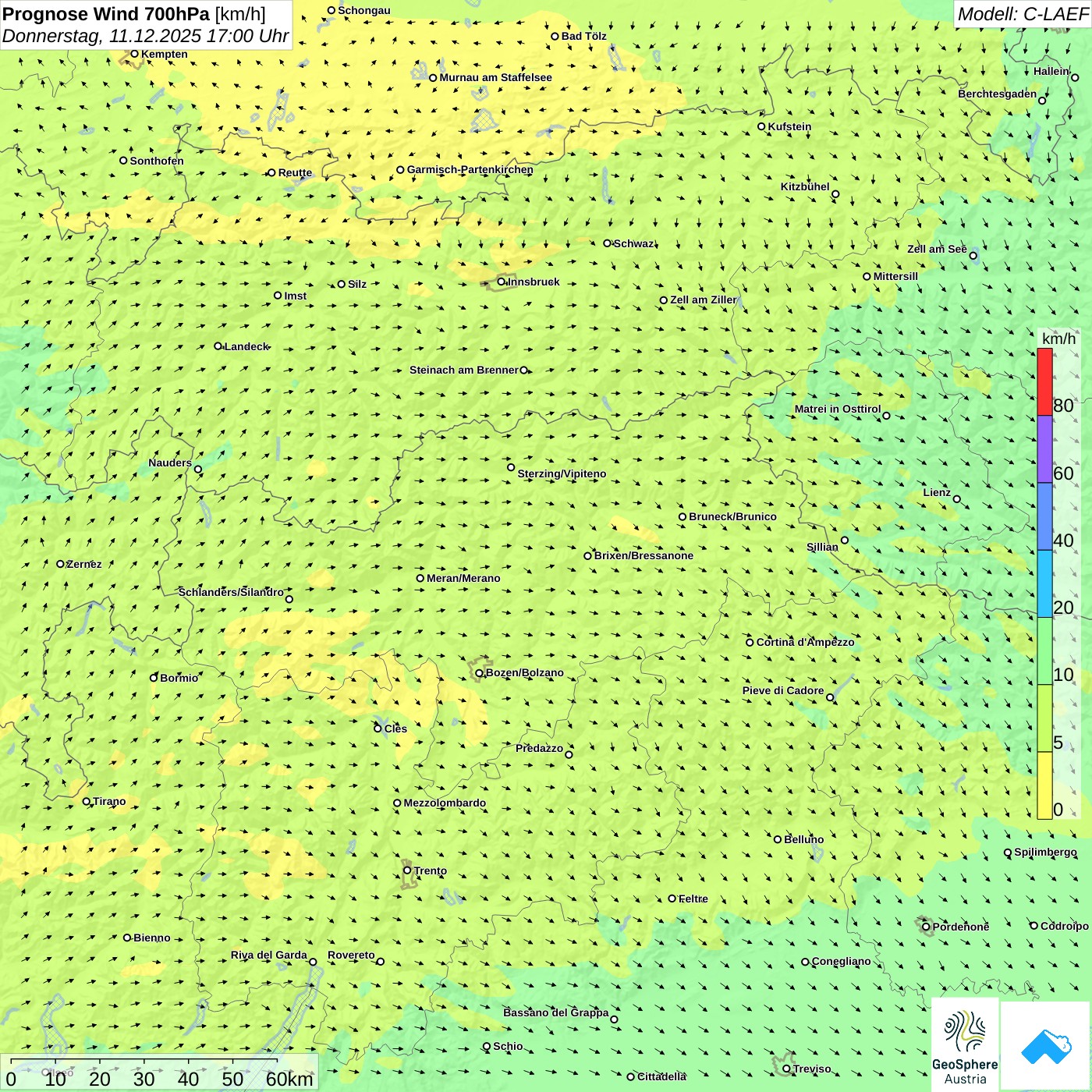Click the Bozen/Bolzano city marker

[480, 673]
